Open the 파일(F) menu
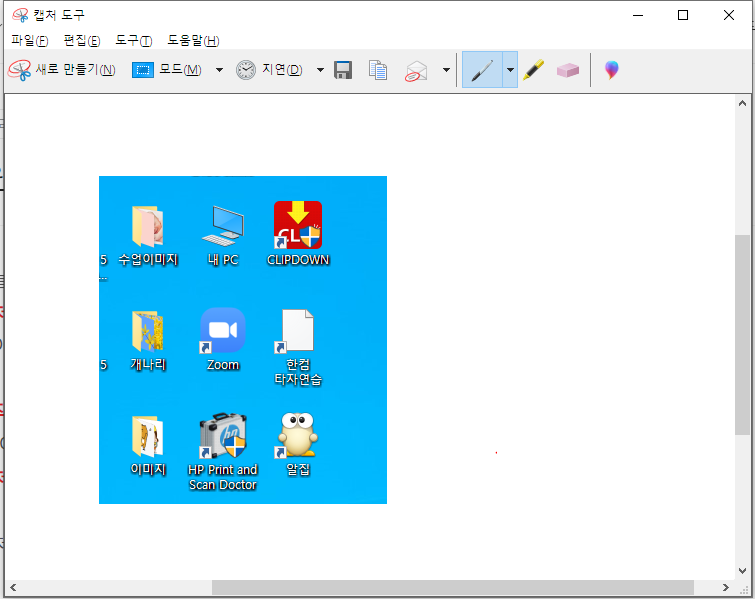This screenshot has width=755, height=599. [x=30, y=40]
